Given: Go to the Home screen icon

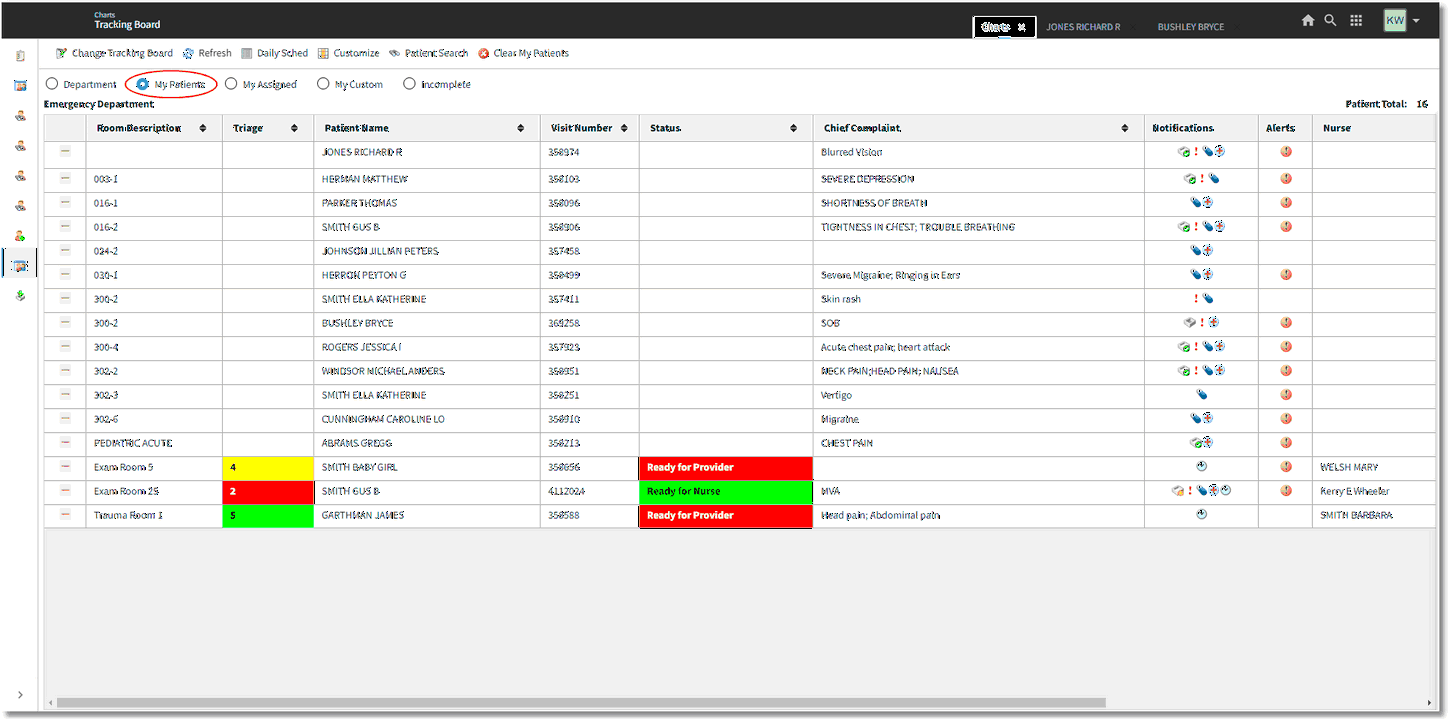Looking at the screenshot, I should [x=1308, y=20].
